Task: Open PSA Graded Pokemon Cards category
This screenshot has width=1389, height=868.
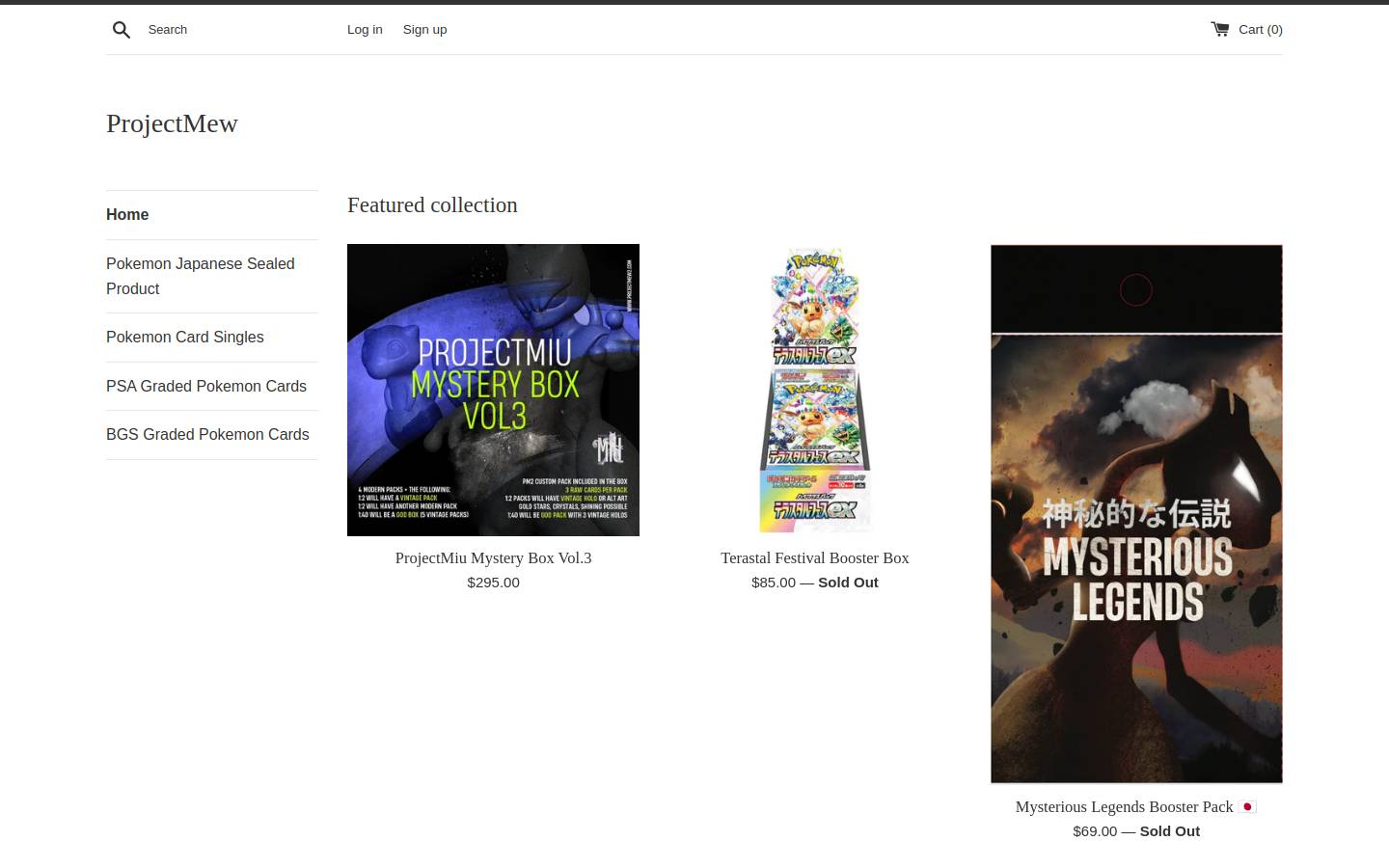Action: 206,386
